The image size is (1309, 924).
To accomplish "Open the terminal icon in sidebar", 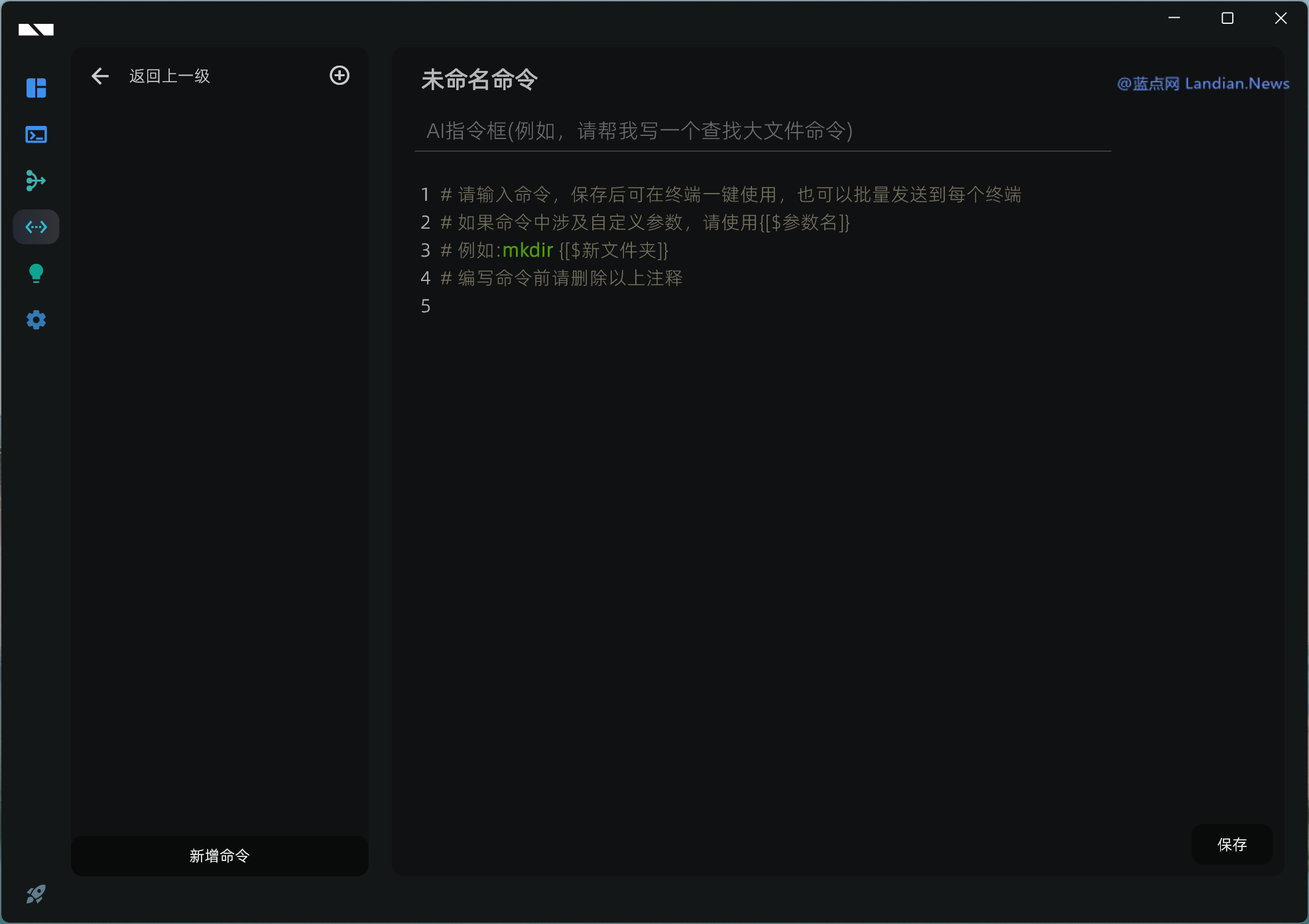I will pyautogui.click(x=36, y=135).
